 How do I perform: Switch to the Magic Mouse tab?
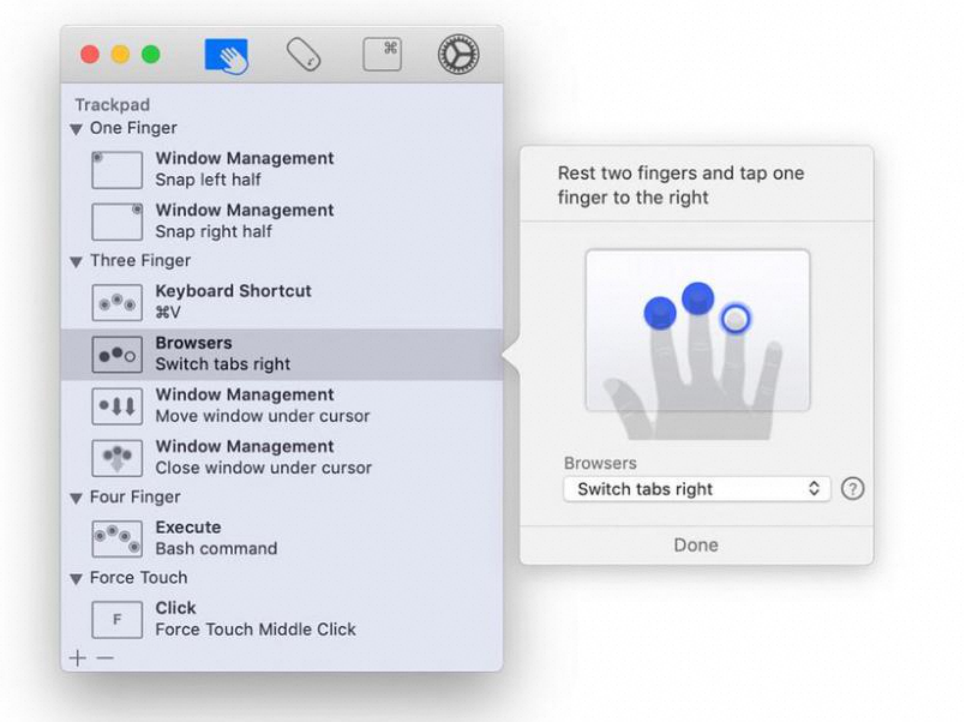tap(304, 55)
